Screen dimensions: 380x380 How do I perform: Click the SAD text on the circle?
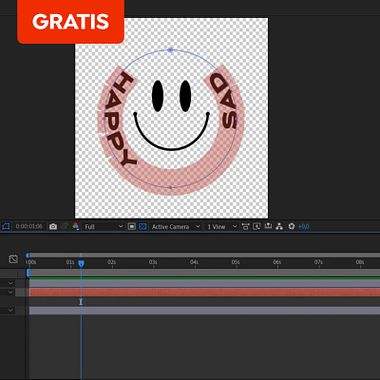(x=224, y=100)
